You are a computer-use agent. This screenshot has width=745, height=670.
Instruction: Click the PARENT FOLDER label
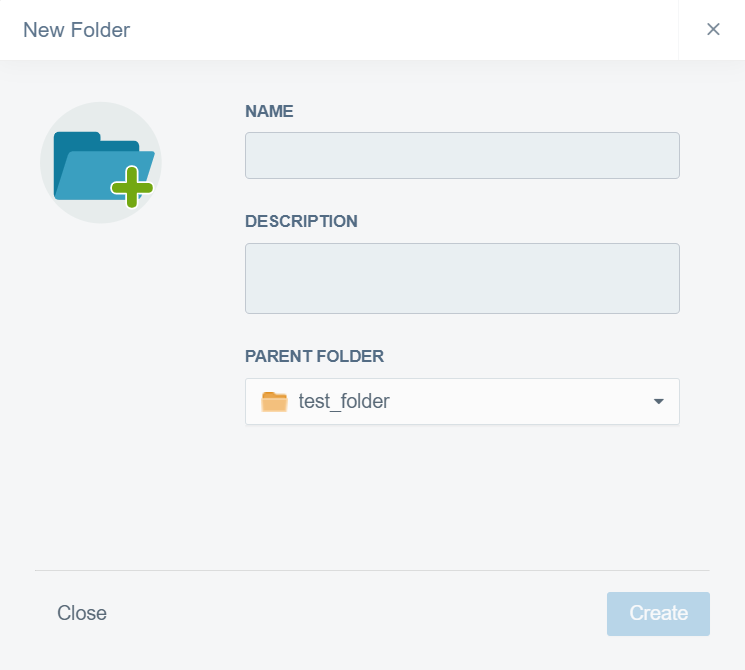314,356
